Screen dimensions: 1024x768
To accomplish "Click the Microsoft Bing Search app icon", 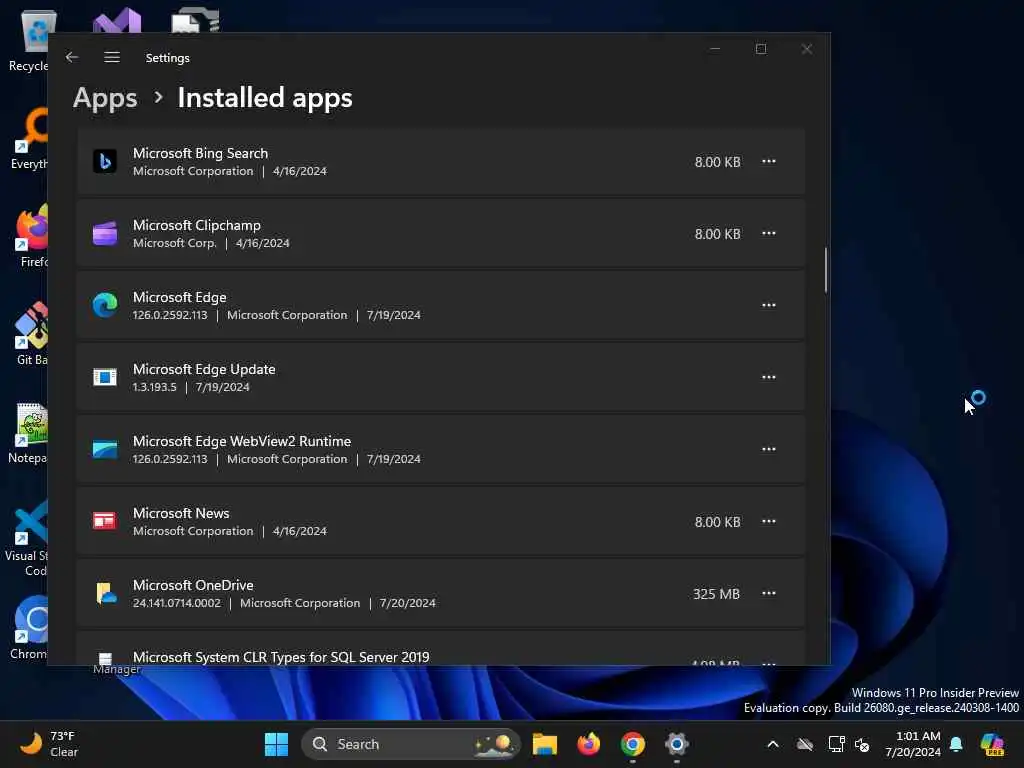I will pos(104,161).
